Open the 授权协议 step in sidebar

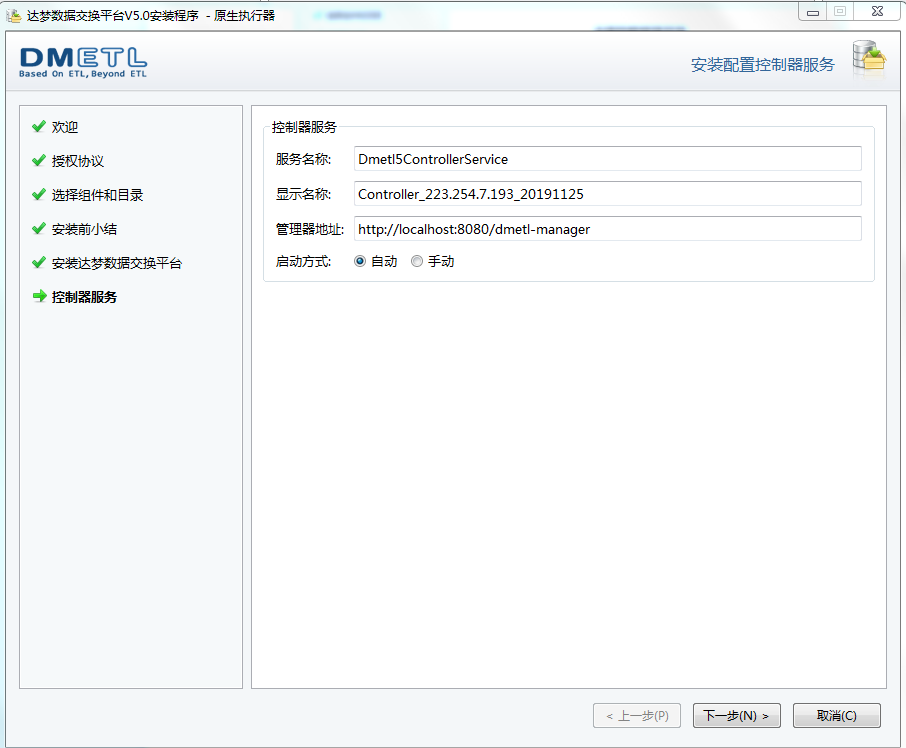78,161
